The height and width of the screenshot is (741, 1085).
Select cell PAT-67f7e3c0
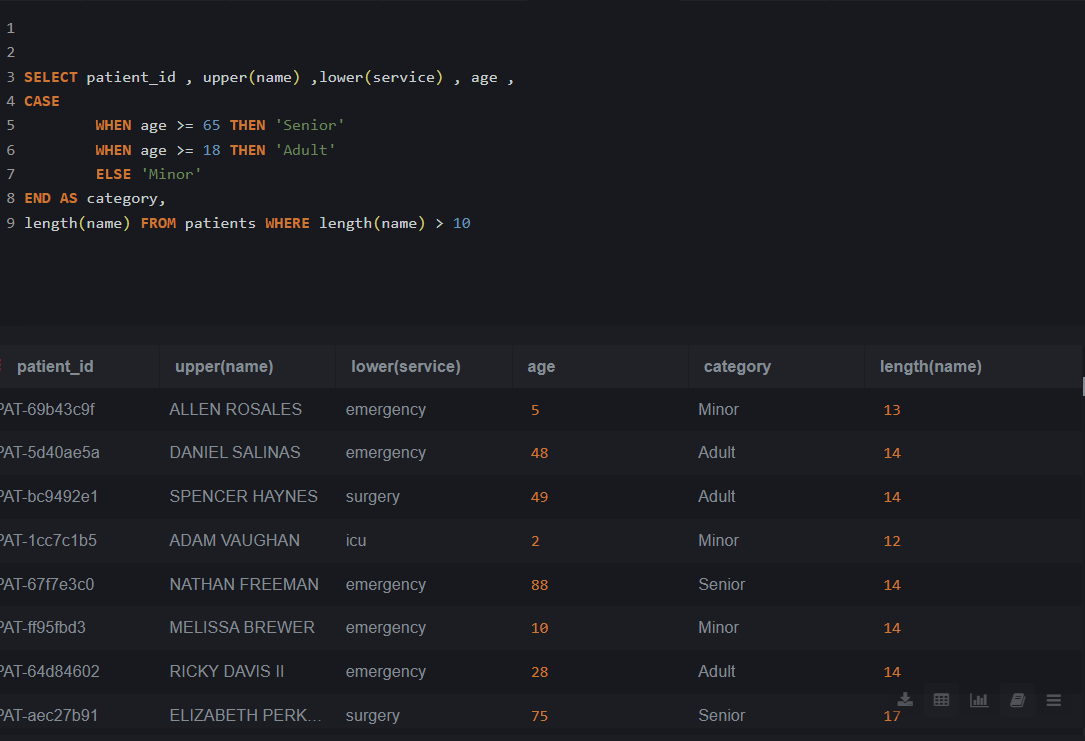point(46,585)
